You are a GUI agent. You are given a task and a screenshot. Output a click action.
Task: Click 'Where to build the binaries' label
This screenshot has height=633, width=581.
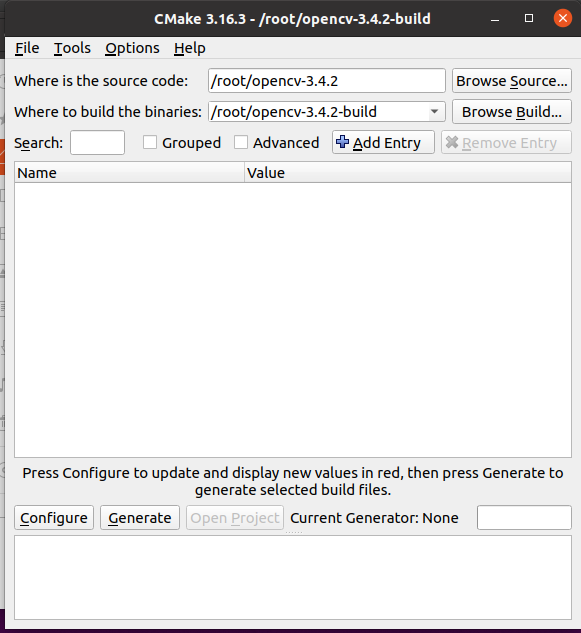(108, 112)
